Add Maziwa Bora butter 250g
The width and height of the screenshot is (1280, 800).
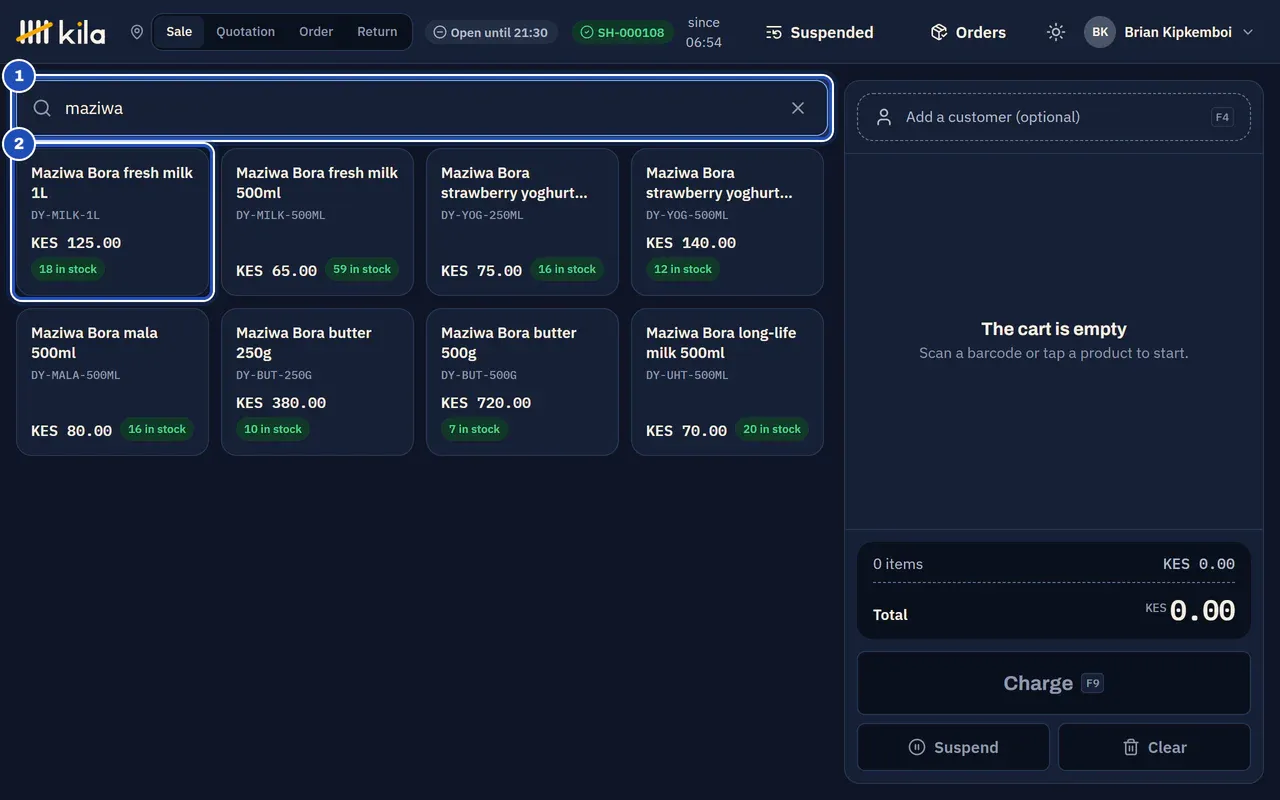317,382
